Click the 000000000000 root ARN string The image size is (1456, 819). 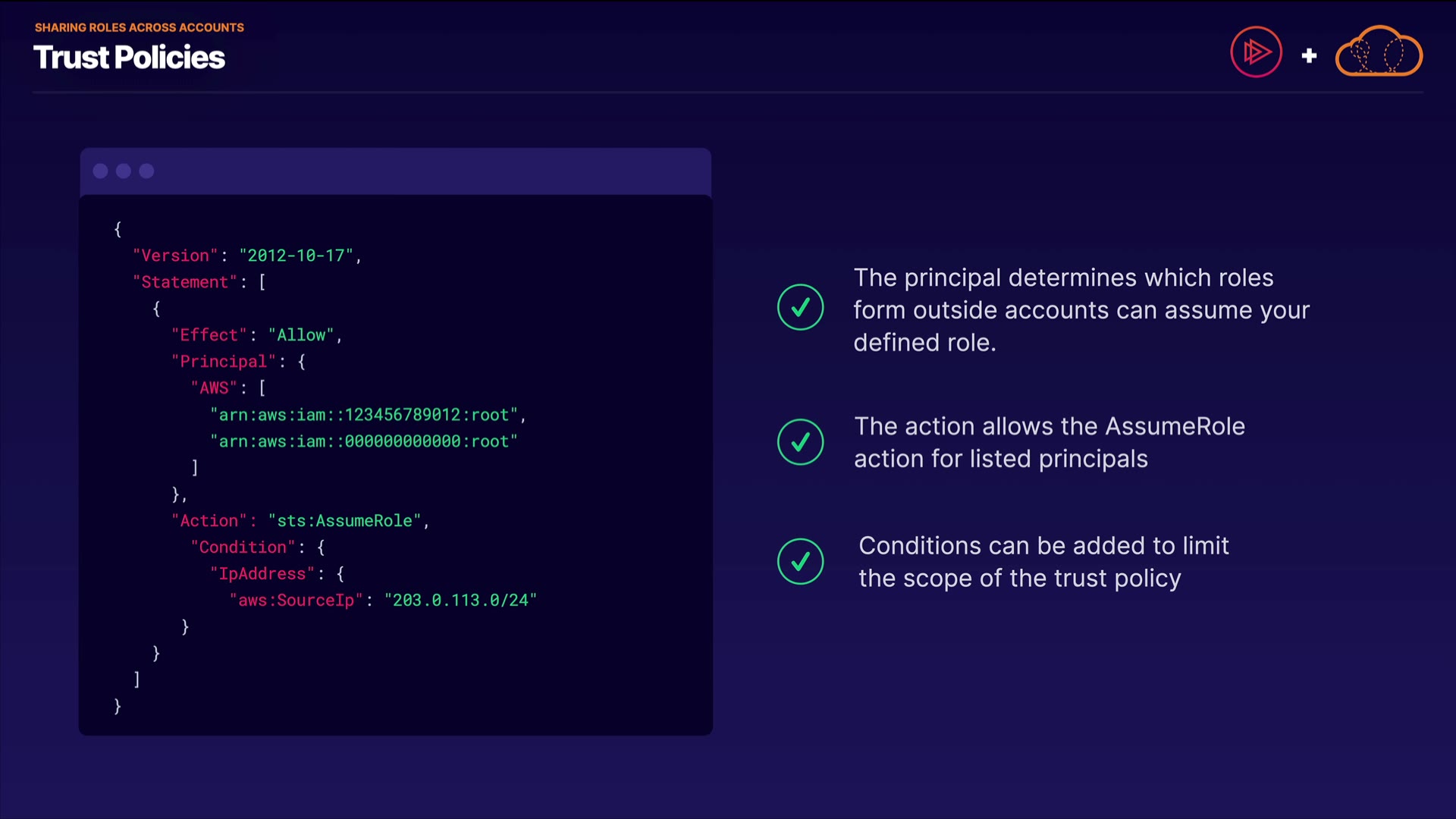pyautogui.click(x=364, y=441)
